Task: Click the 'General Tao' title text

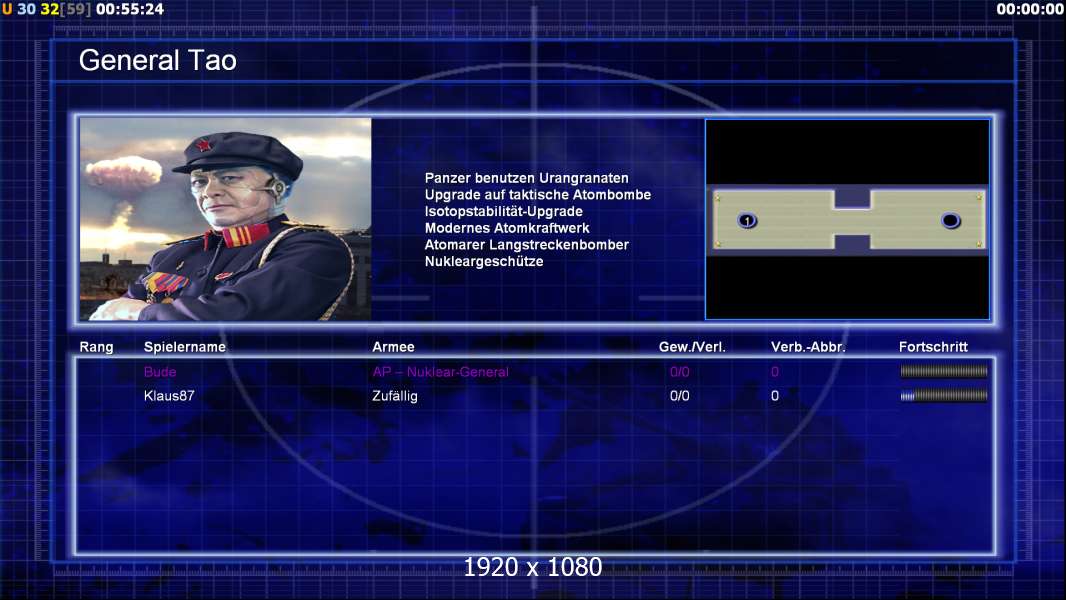Action: 158,60
